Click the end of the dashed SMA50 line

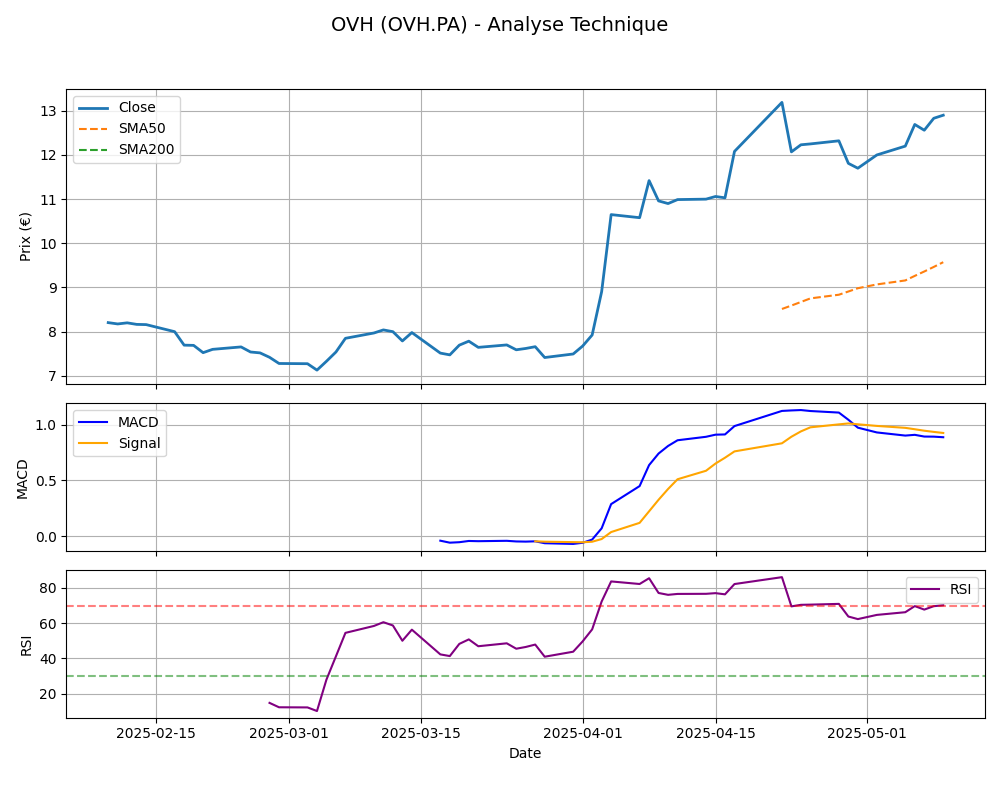click(943, 262)
